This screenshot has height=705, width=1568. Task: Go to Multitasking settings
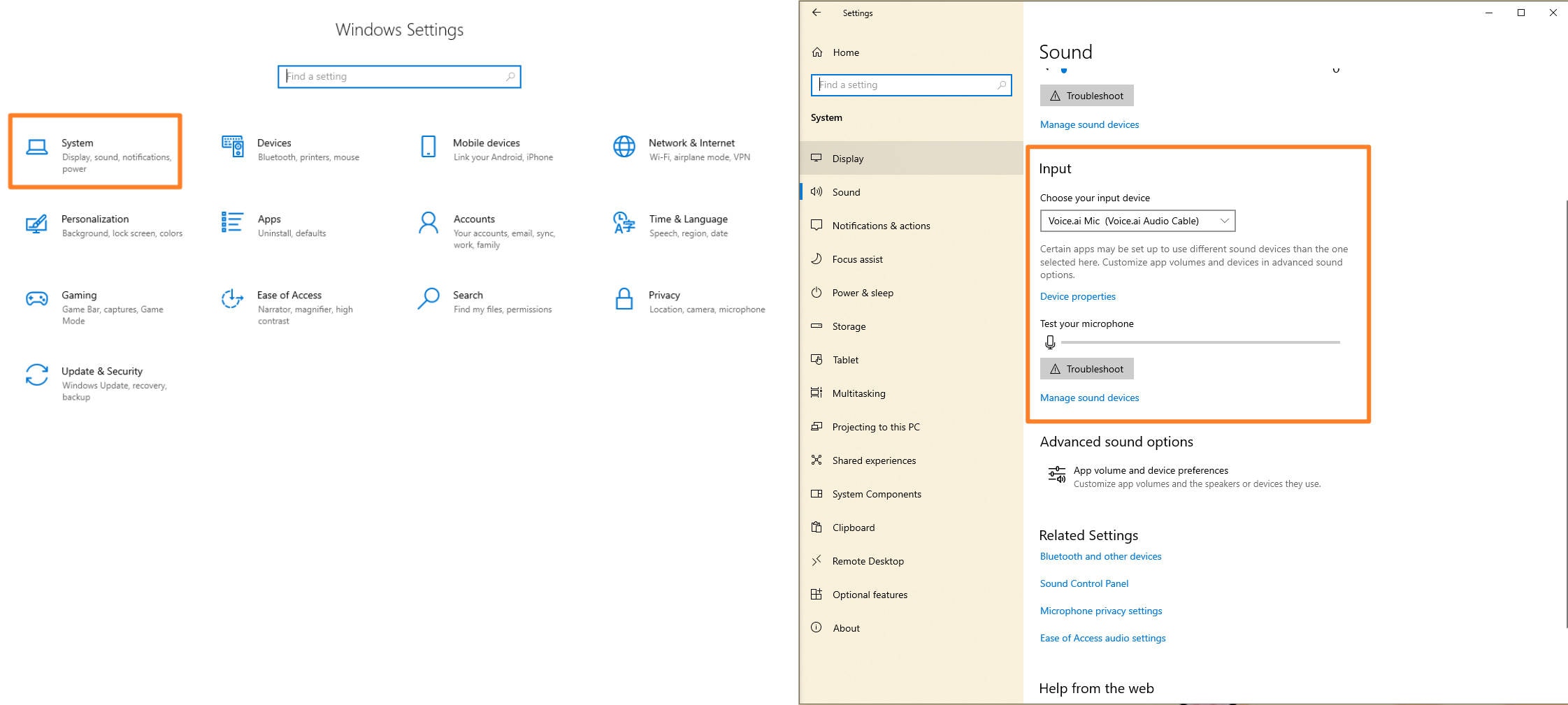911,393
